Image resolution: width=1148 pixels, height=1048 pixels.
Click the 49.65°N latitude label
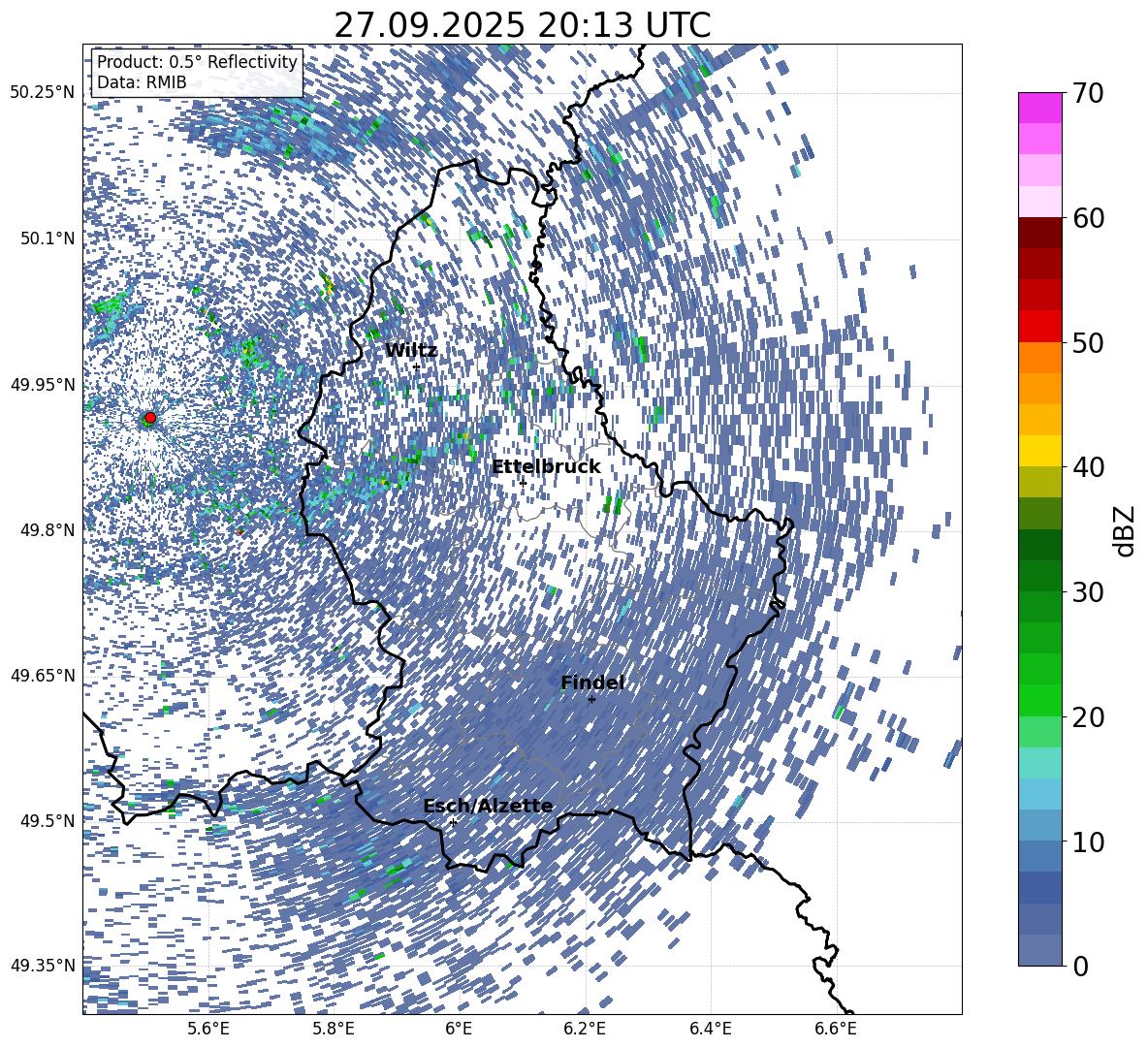(x=43, y=675)
